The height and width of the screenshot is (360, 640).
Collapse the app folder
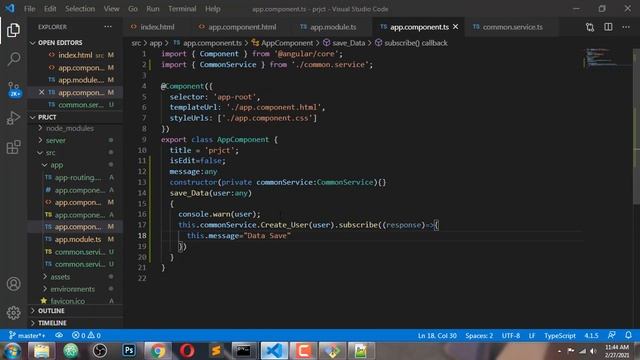pos(76,165)
